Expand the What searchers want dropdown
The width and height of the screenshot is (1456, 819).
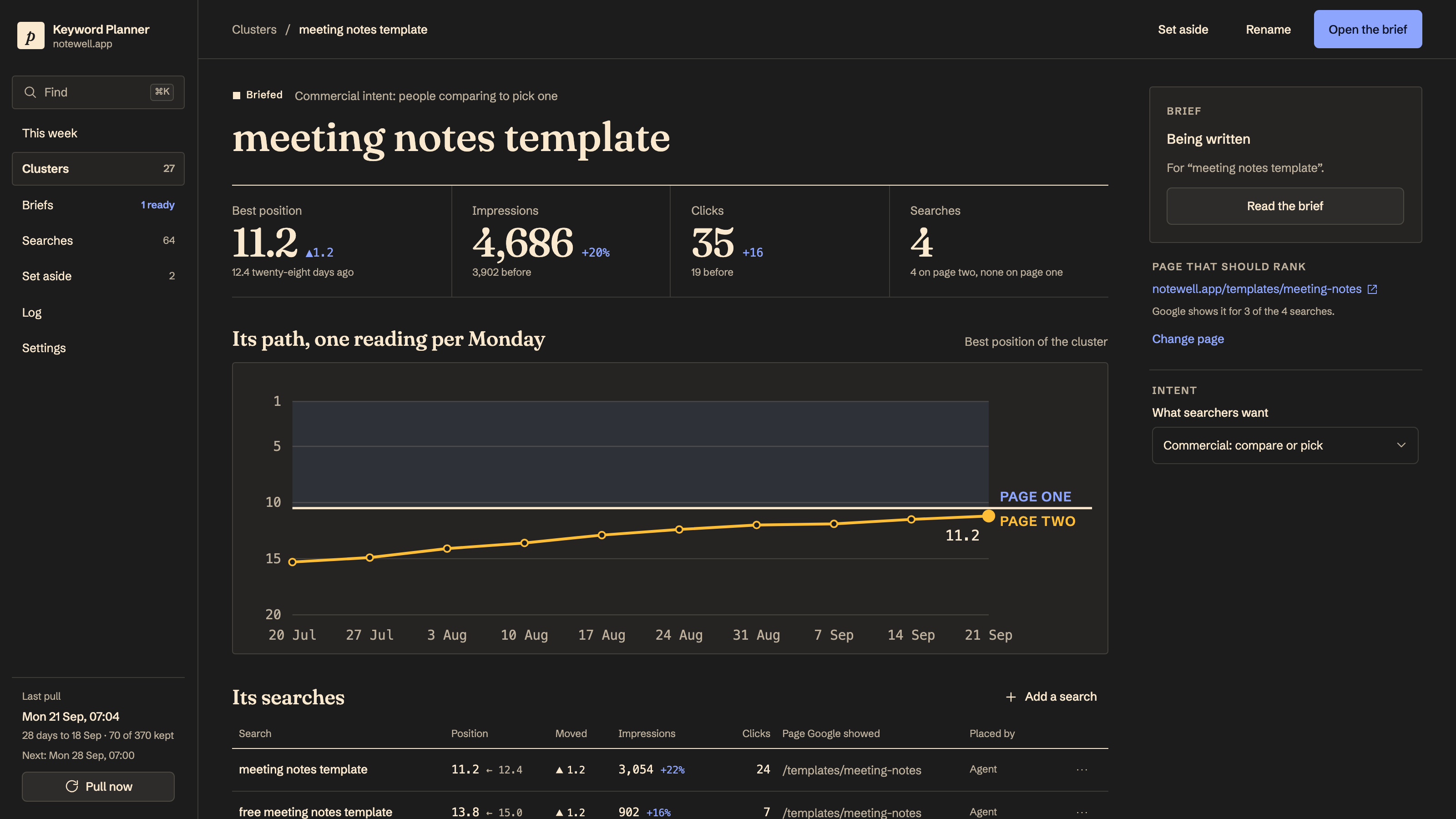click(1285, 445)
